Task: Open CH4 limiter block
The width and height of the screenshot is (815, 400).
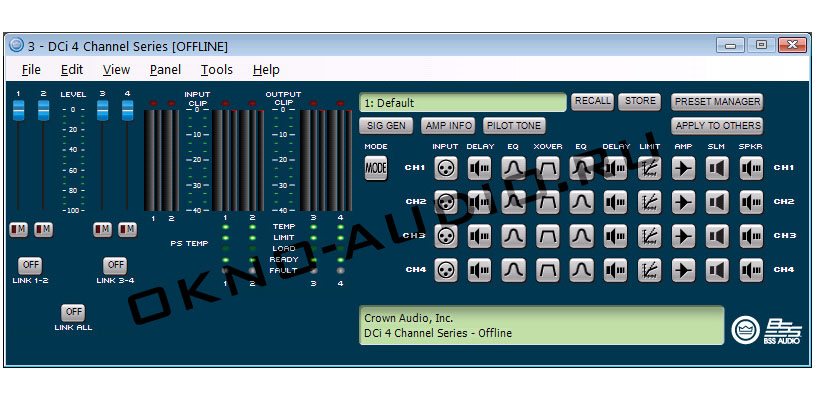Action: (650, 270)
